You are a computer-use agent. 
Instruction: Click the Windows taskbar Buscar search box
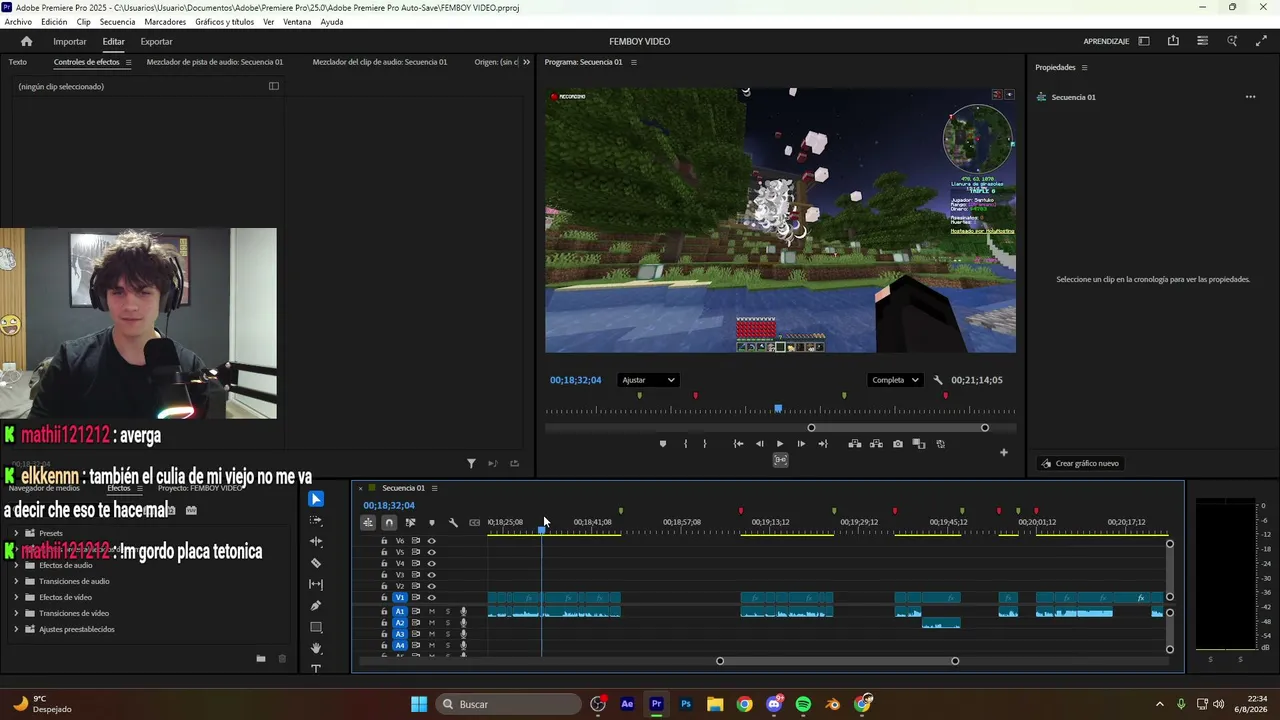(507, 704)
